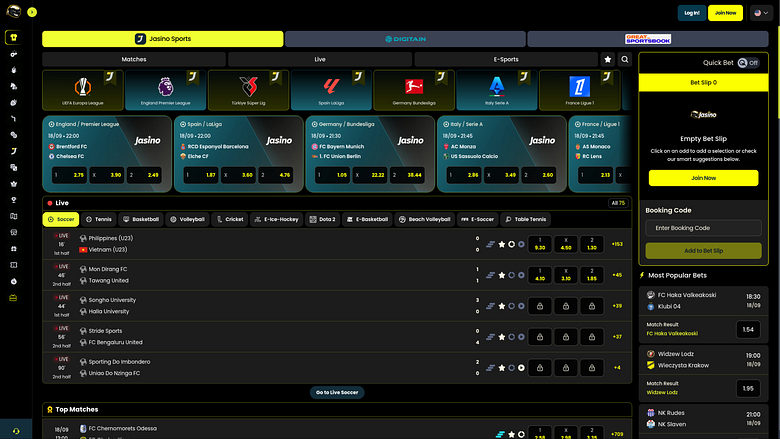The height and width of the screenshot is (439, 780).
Task: Filter live events by Soccer
Action: (61, 219)
